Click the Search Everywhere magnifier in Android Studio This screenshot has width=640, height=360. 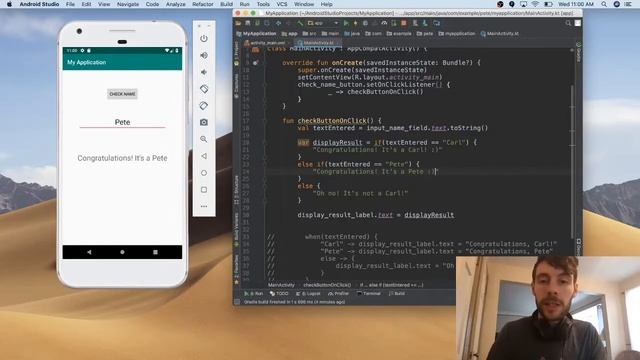(x=568, y=23)
